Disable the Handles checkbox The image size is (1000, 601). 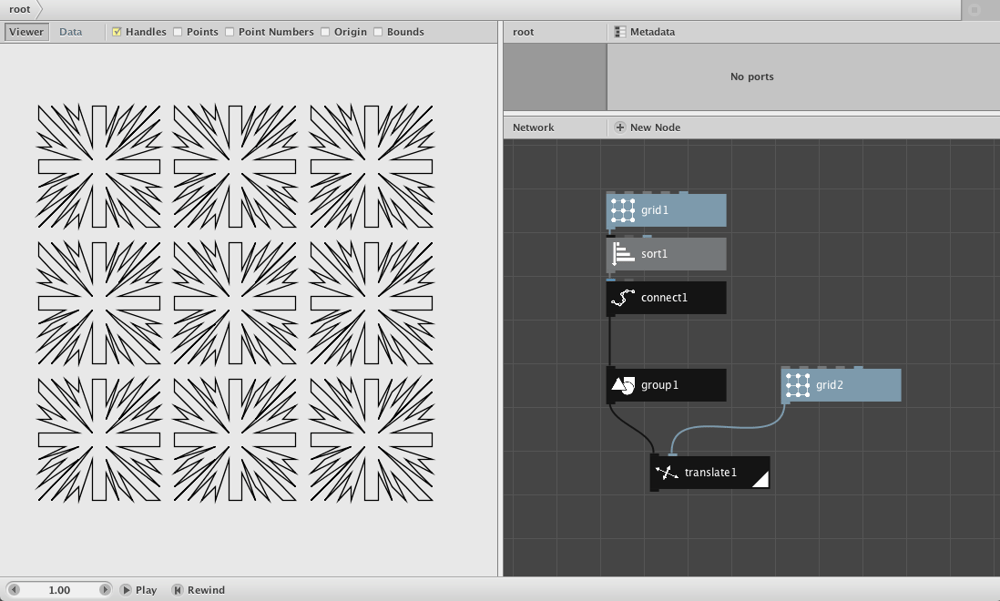(x=117, y=32)
